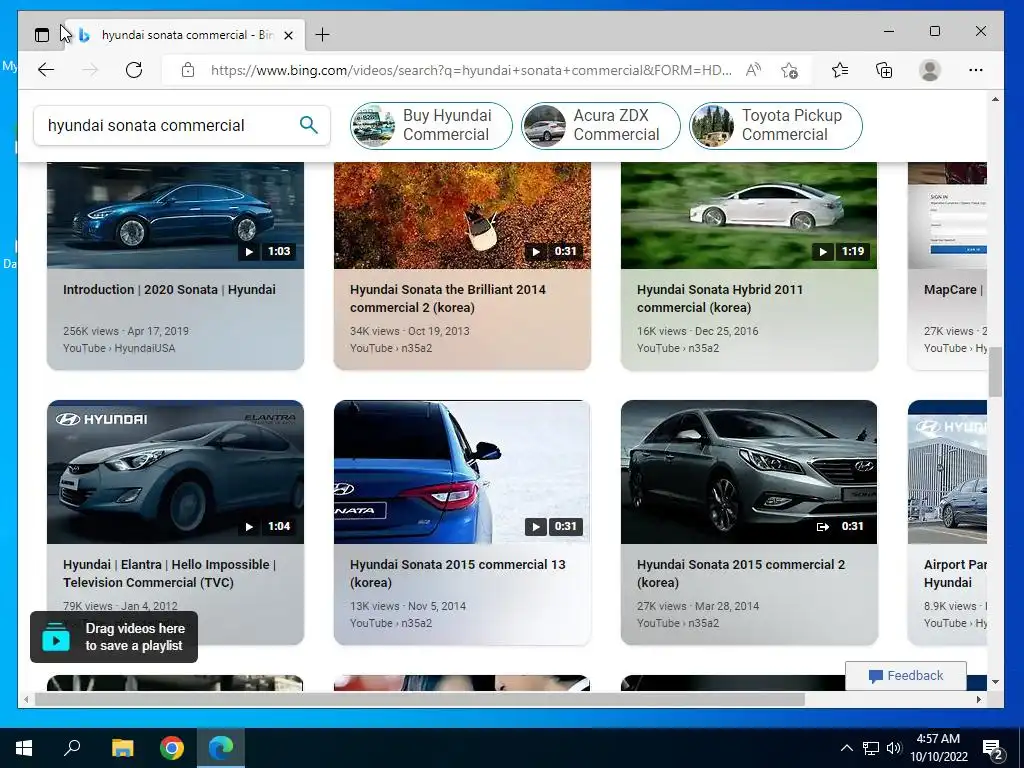Click the Bing video search text field
This screenshot has height=768, width=1024.
(x=167, y=125)
